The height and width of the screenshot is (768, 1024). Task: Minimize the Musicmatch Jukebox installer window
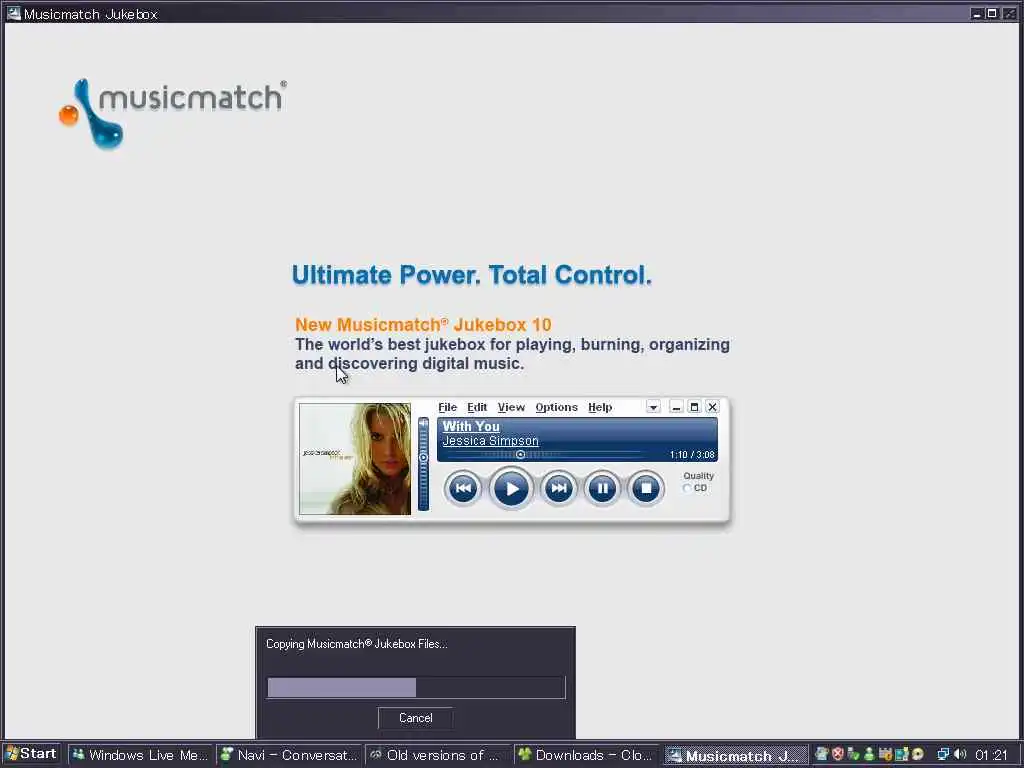pos(977,13)
